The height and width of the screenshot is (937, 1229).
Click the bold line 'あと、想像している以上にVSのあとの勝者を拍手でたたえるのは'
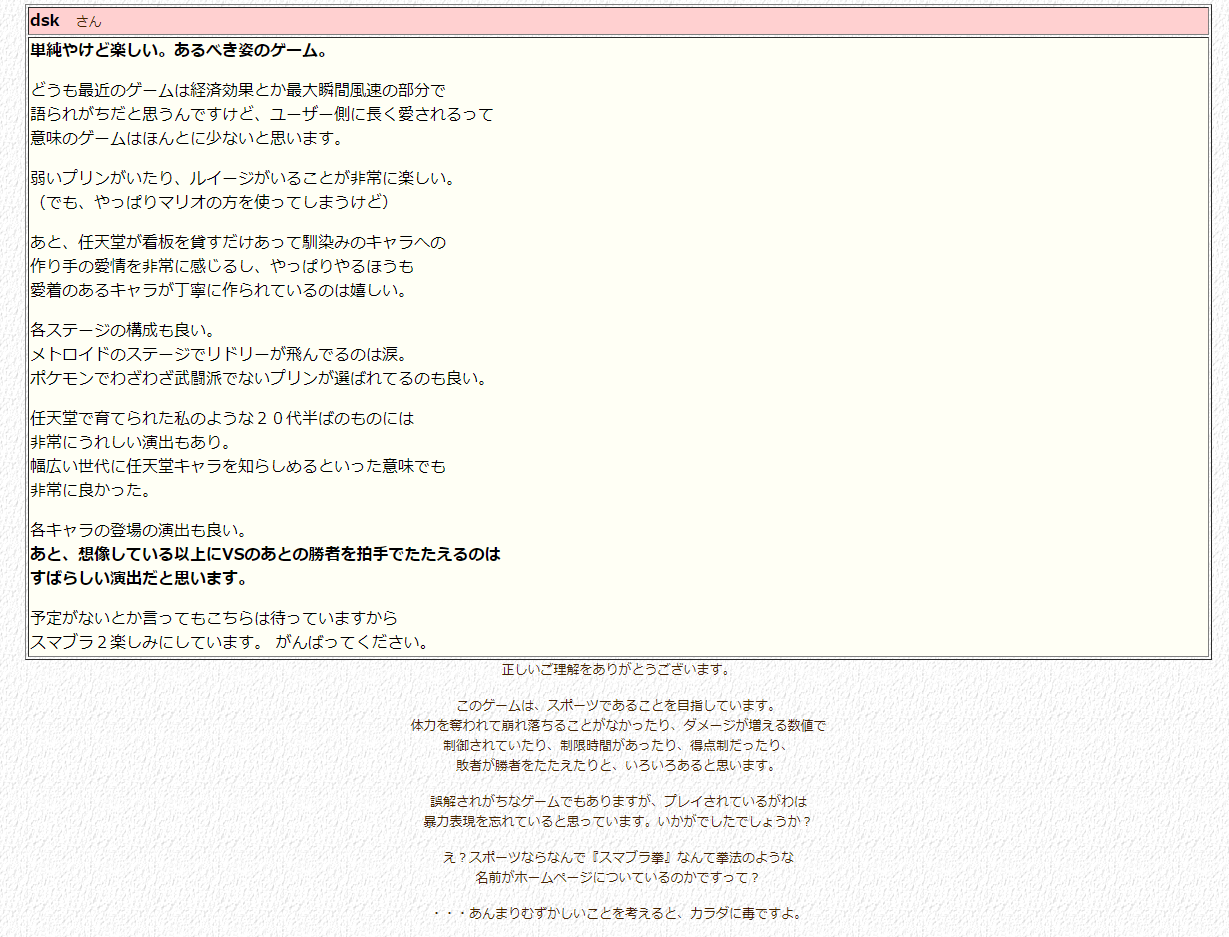pos(265,554)
